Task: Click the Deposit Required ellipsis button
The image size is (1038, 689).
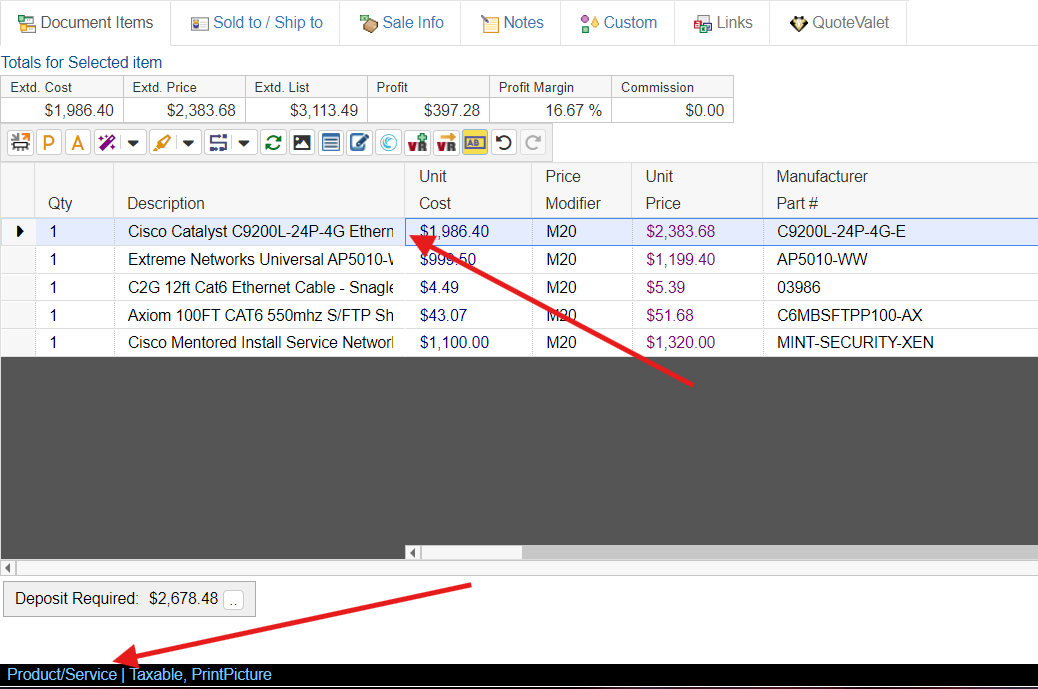Action: click(233, 600)
